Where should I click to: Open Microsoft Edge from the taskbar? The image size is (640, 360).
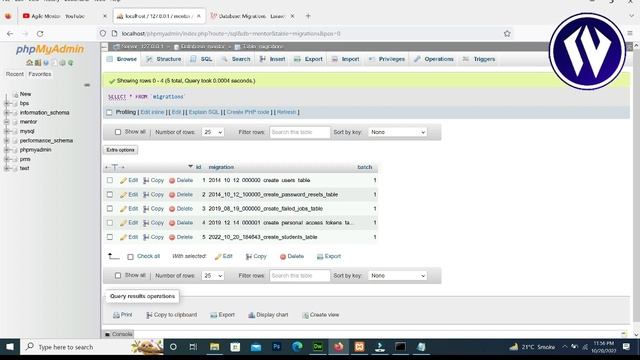point(297,347)
